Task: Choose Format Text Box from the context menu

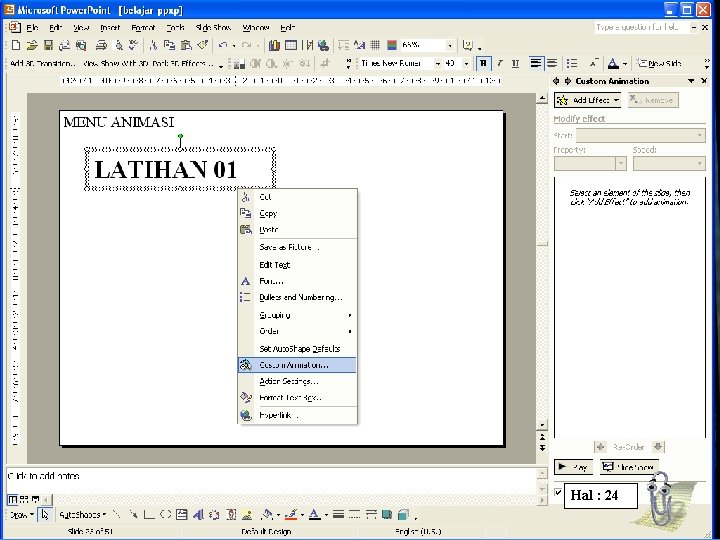Action: (297, 398)
